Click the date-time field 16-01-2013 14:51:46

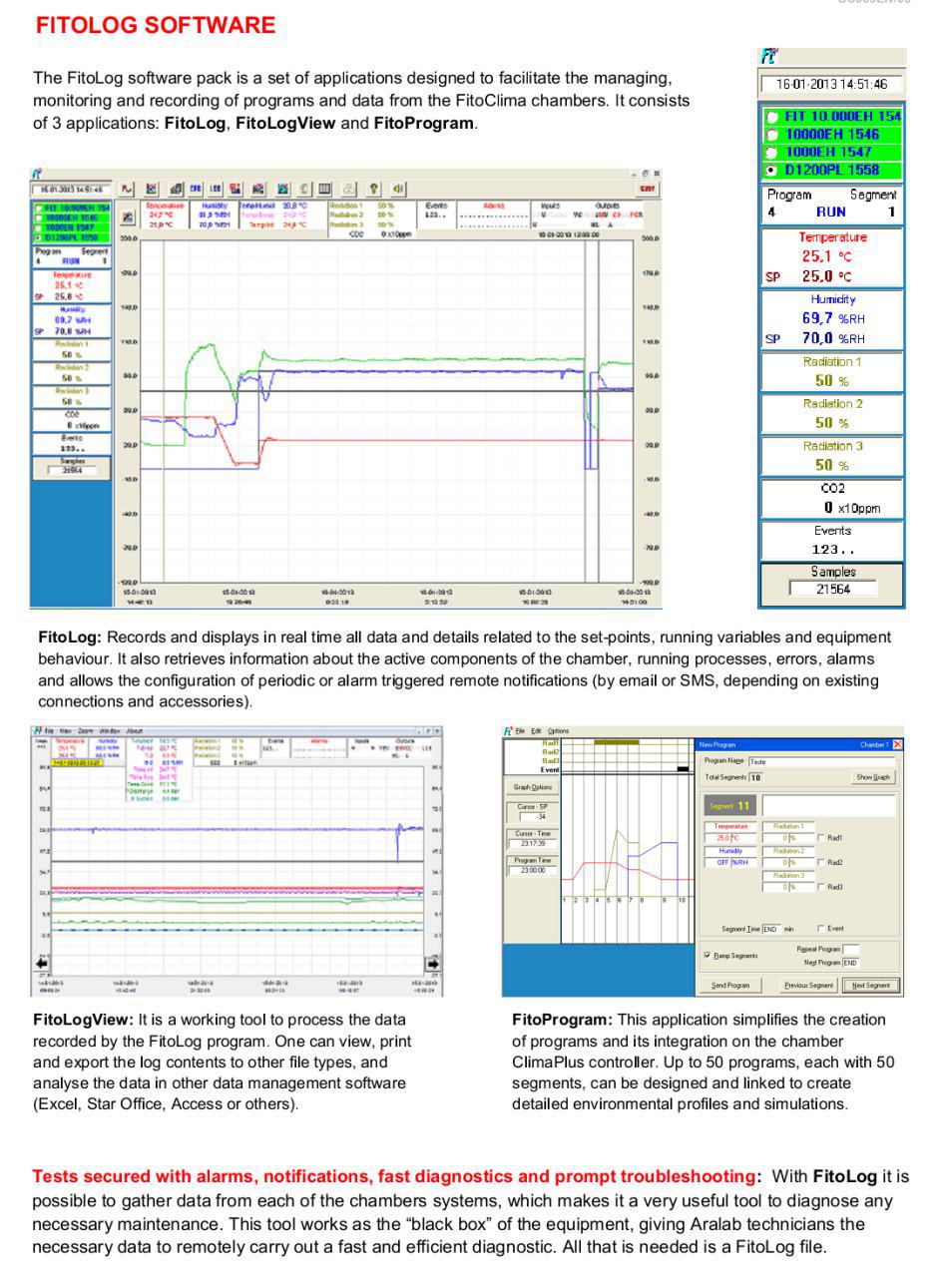coord(831,85)
